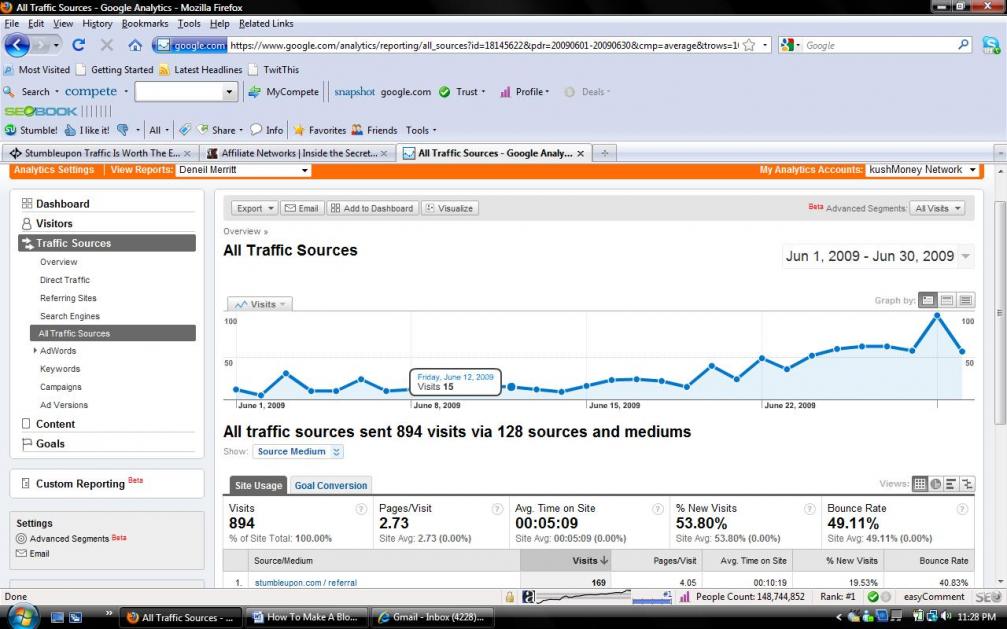Open the date range picker dropdown
This screenshot has height=629, width=1007.
(x=965, y=256)
